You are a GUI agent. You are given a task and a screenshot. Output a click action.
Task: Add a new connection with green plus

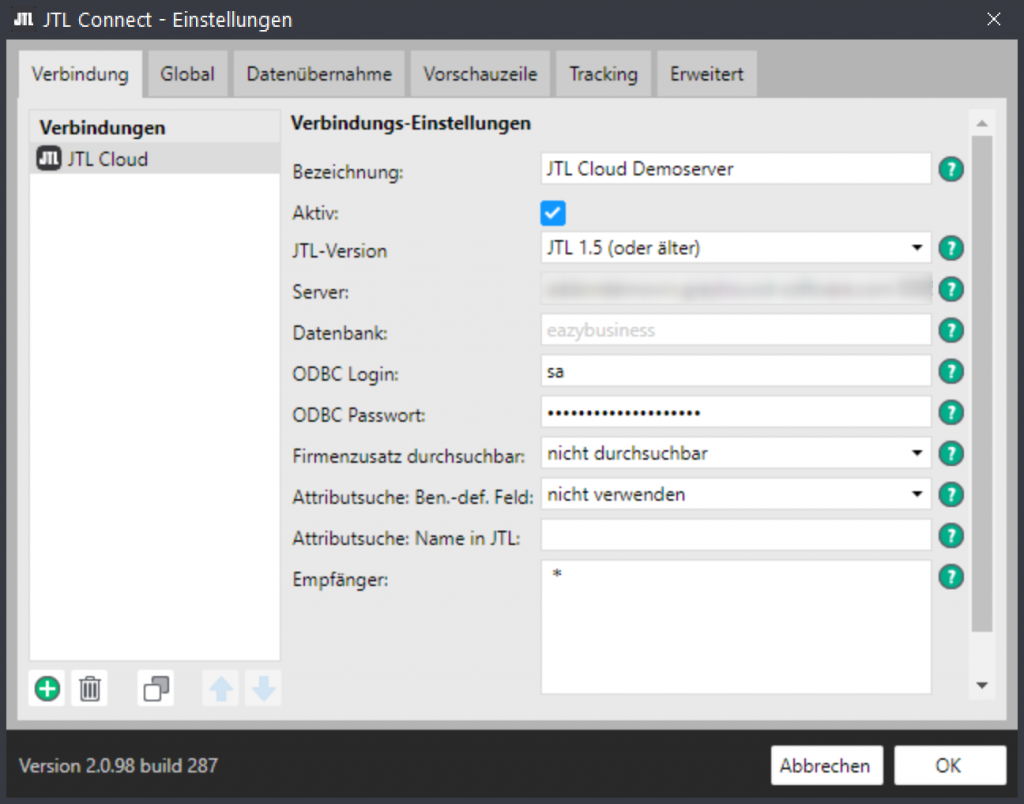tap(47, 688)
